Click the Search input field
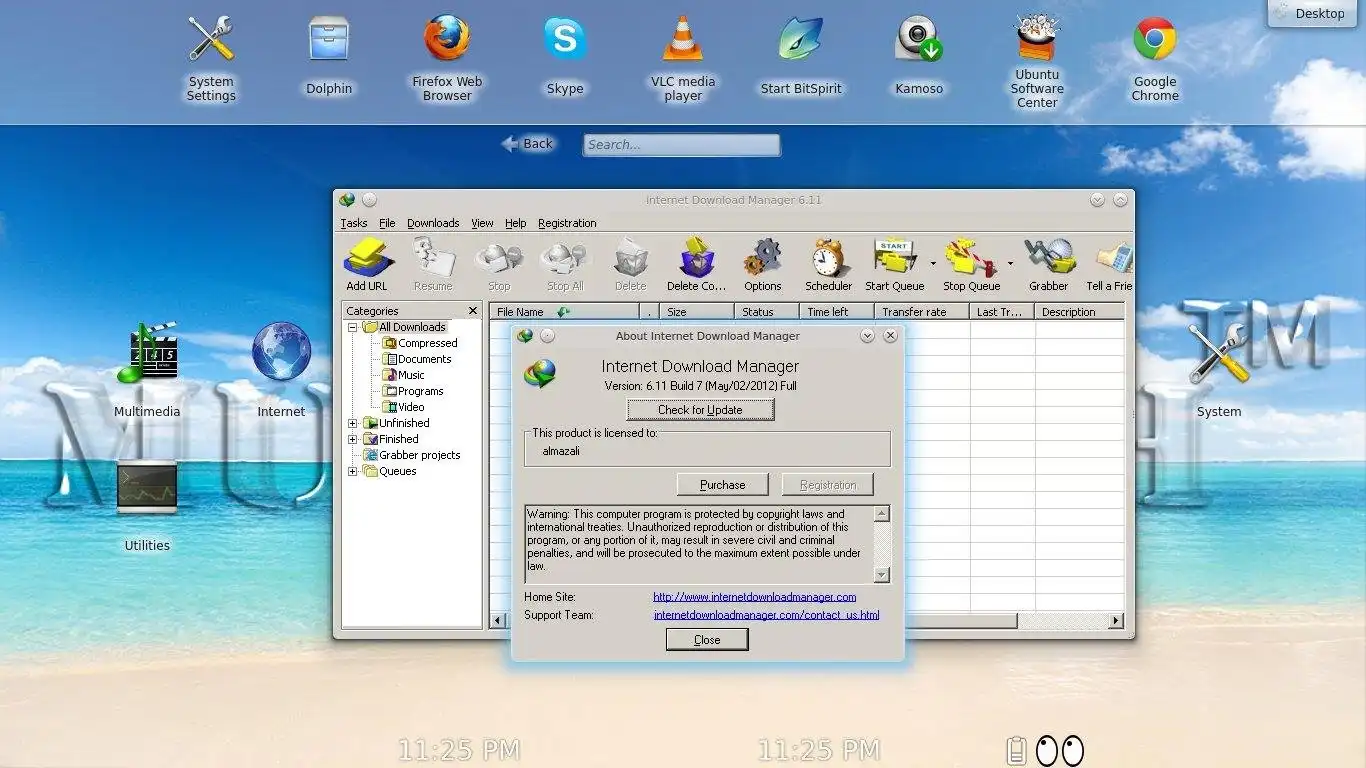This screenshot has width=1366, height=768. tap(681, 145)
